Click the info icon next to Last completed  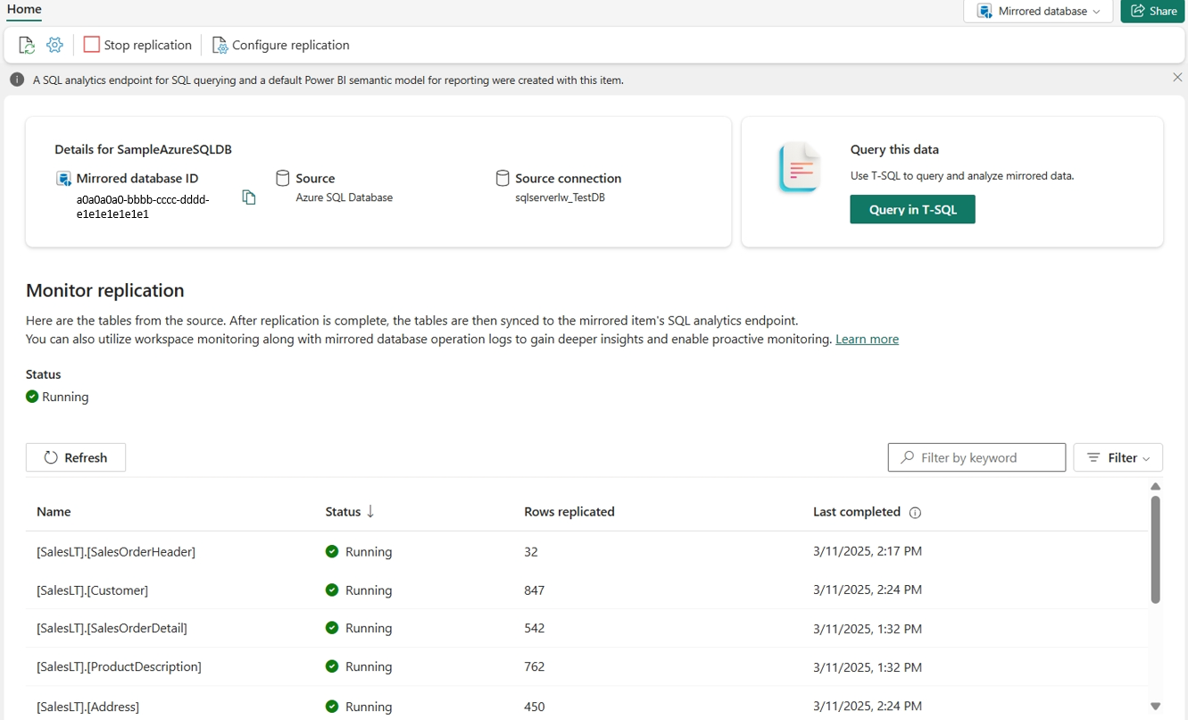(914, 512)
